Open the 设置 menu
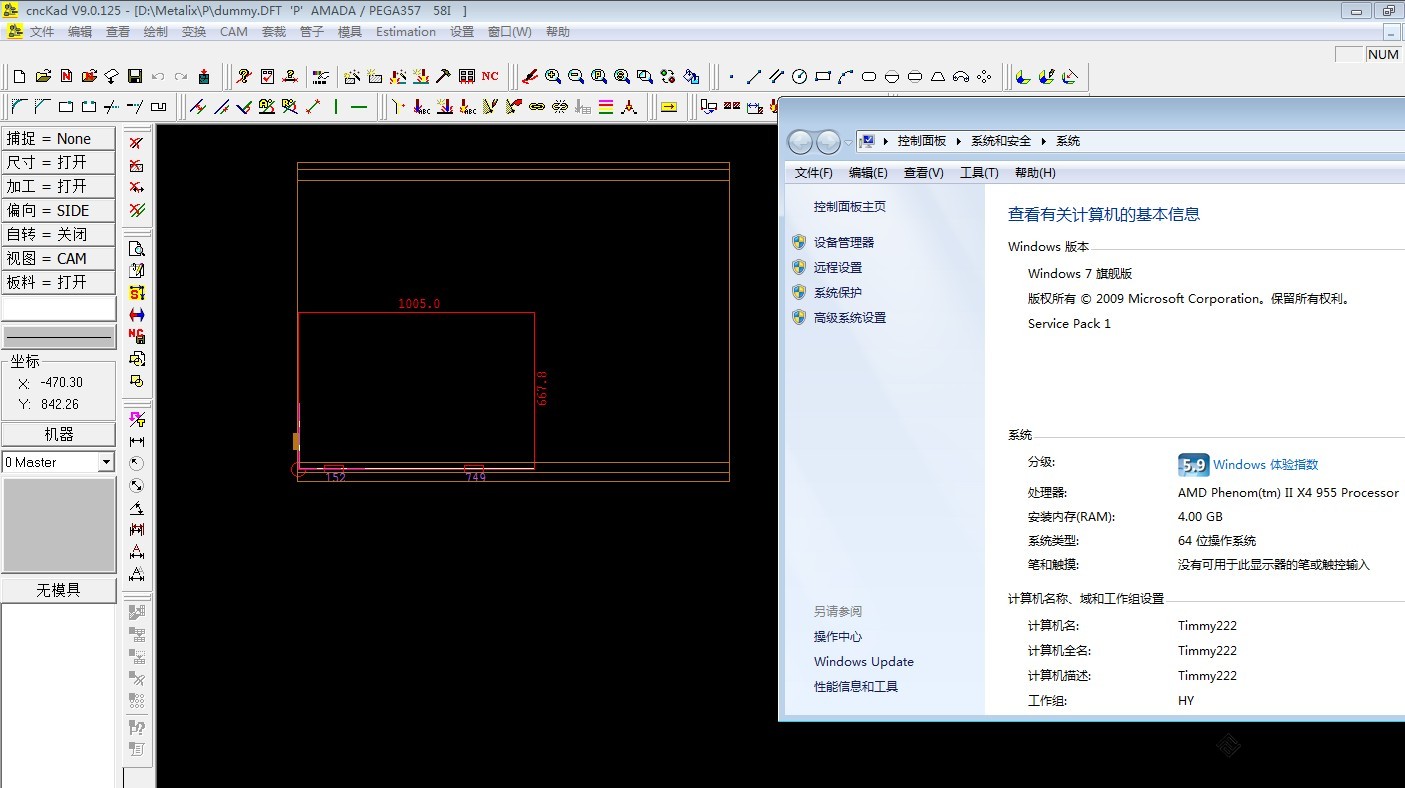The image size is (1405, 788). coord(462,32)
